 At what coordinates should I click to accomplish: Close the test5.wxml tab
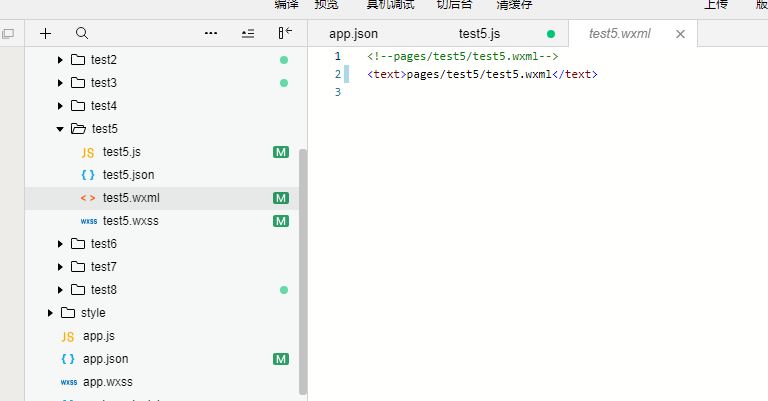click(680, 34)
